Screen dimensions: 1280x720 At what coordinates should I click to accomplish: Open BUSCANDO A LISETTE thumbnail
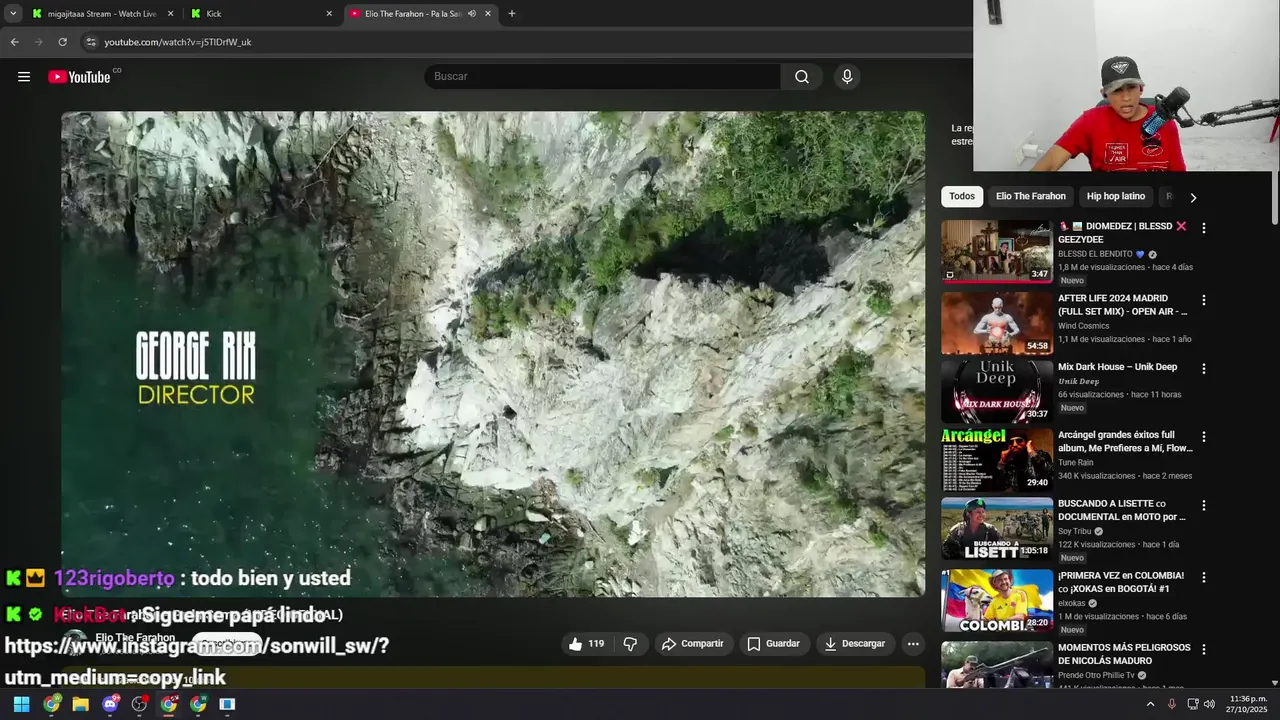pos(997,529)
